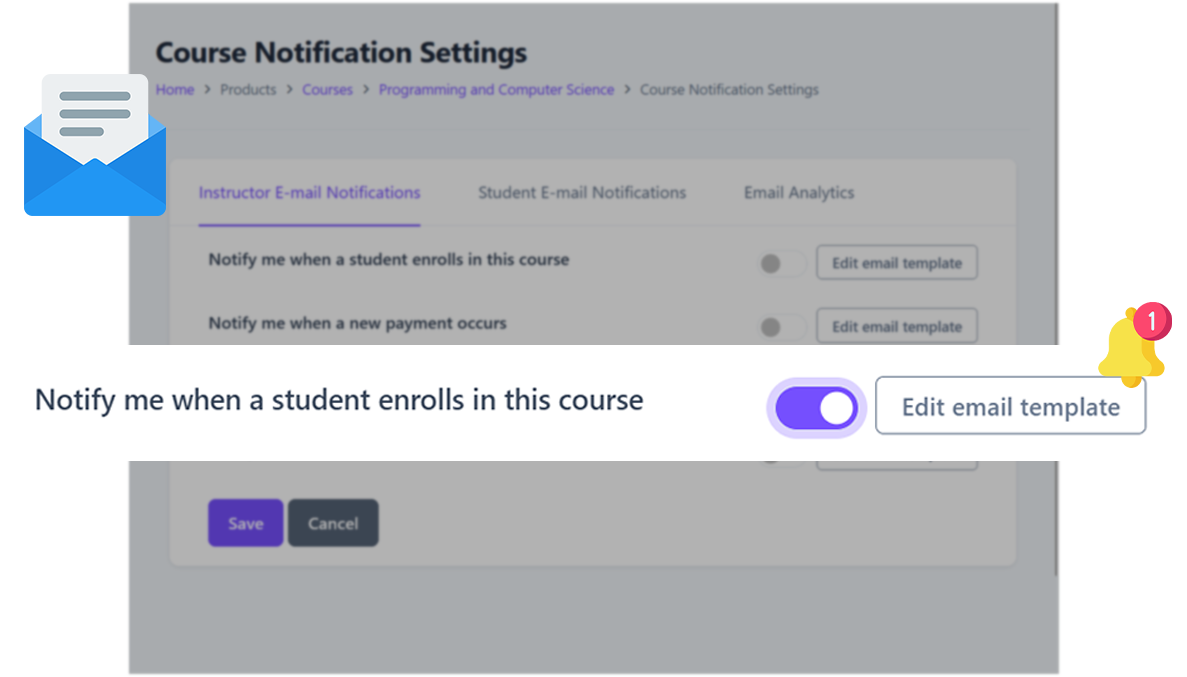
Task: Edit email template in small enrollment row
Action: [897, 264]
